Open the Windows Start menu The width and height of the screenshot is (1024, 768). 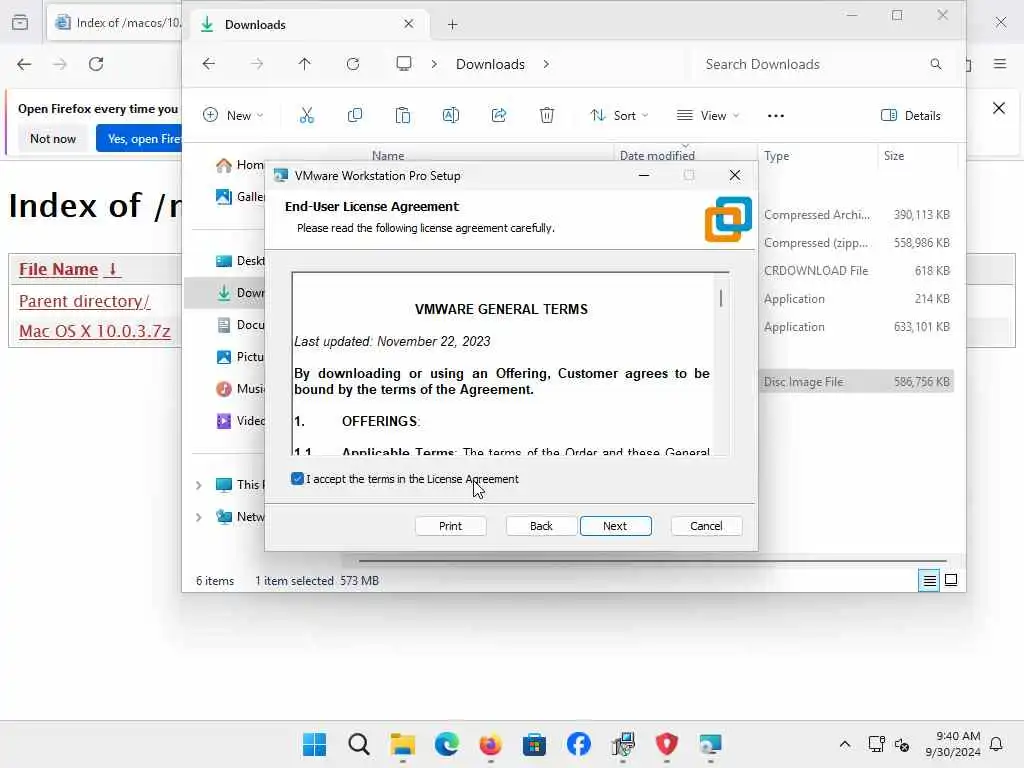(315, 744)
